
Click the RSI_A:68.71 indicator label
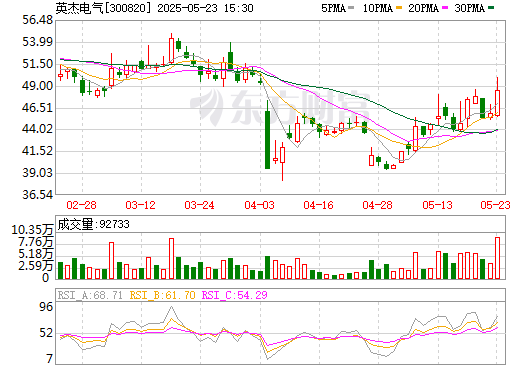coord(90,295)
